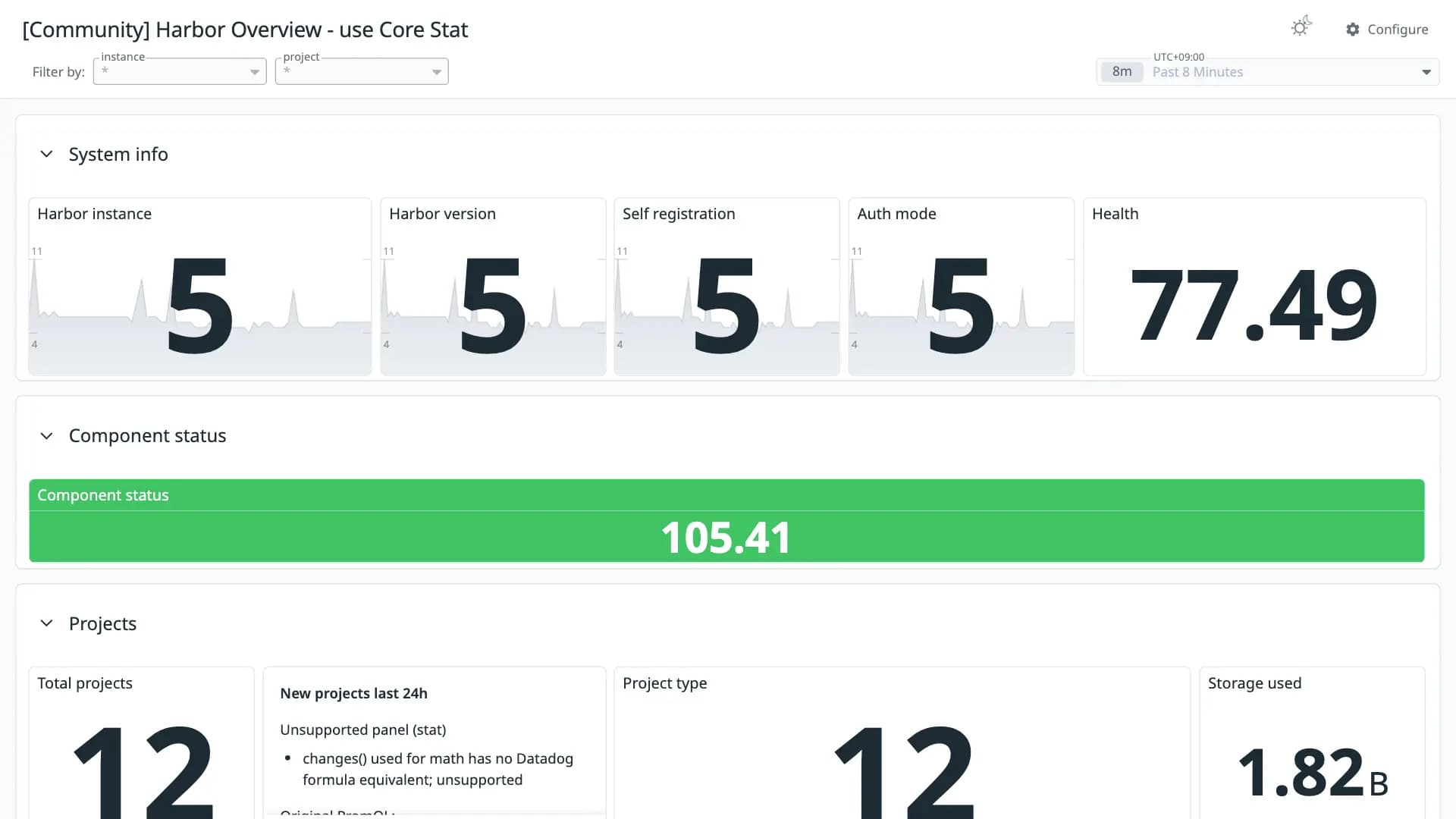This screenshot has width=1456, height=819.
Task: Click the Storage used value 1.82 B
Action: click(1313, 773)
